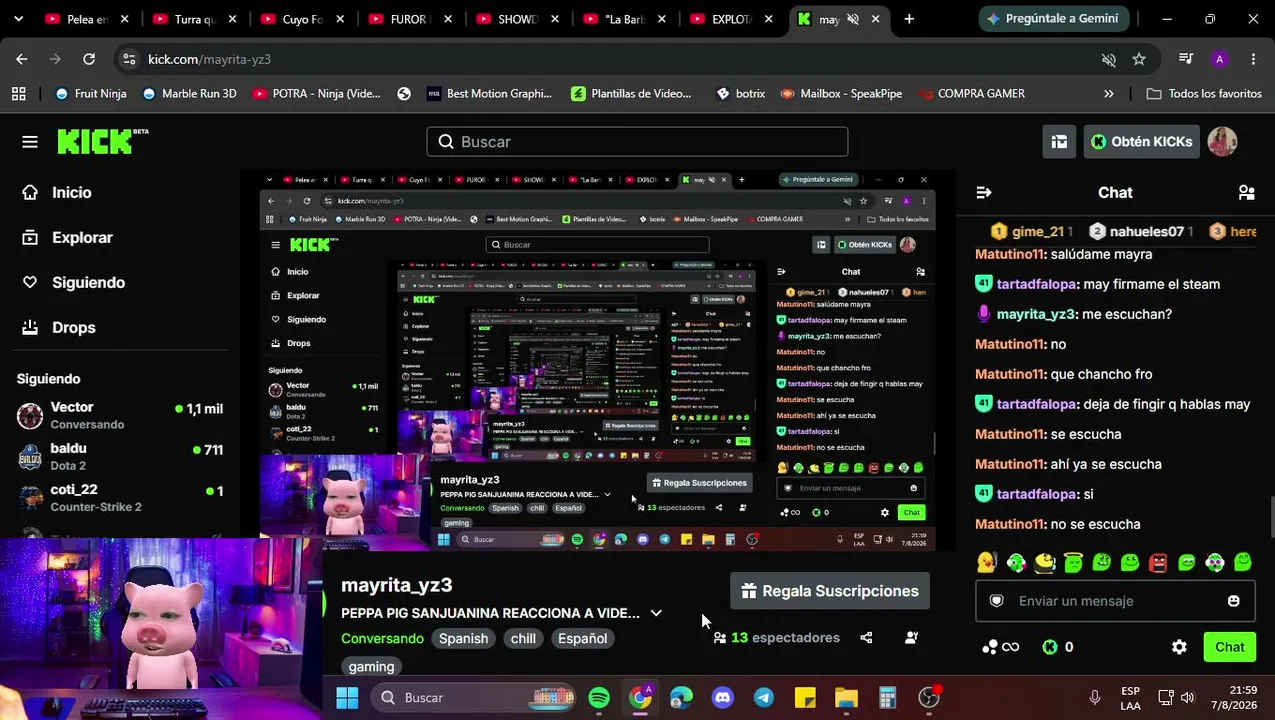Bookmark this page with the star icon
The height and width of the screenshot is (720, 1275).
click(x=1139, y=59)
